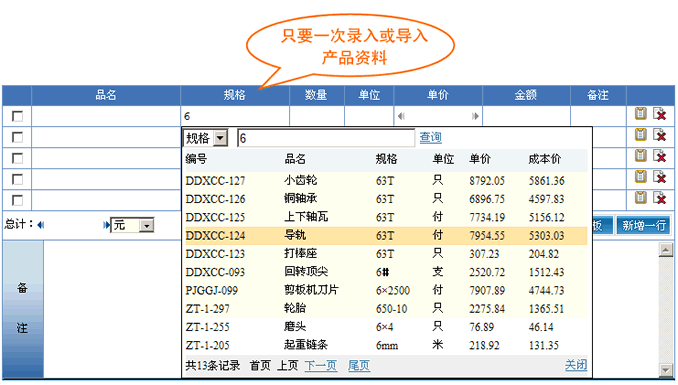This screenshot has width=678, height=385.
Task: Click the 编号 column header in popup
Action: (196, 159)
